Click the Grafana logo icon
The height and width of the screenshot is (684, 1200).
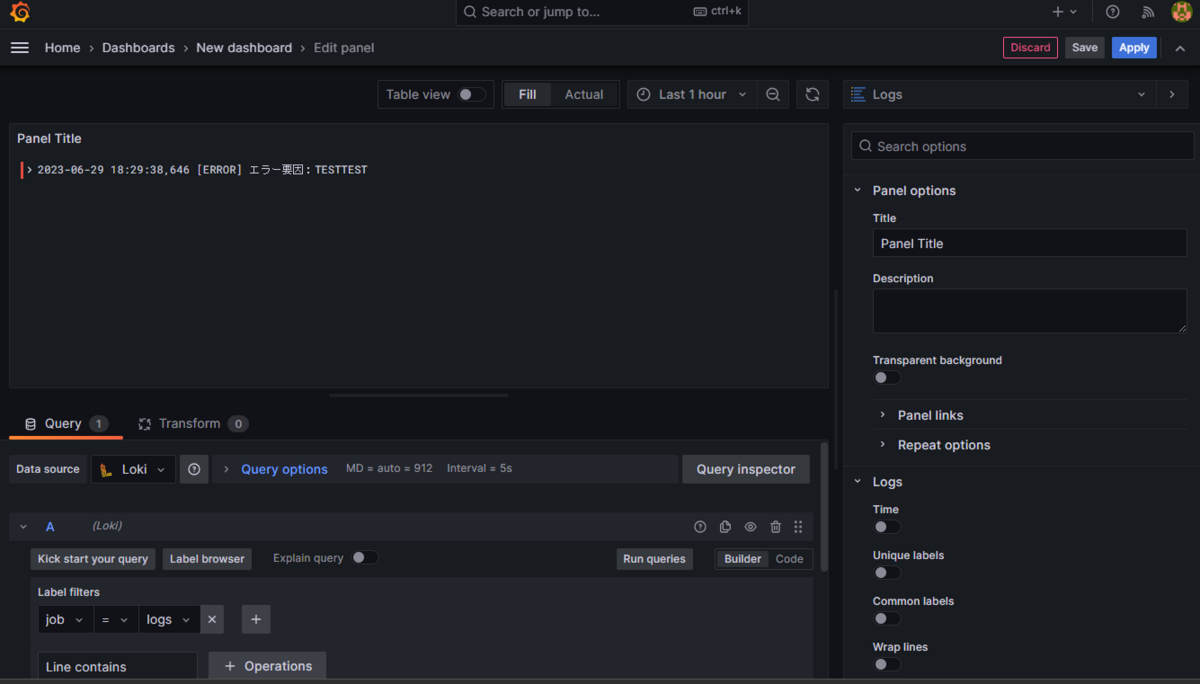[x=19, y=12]
